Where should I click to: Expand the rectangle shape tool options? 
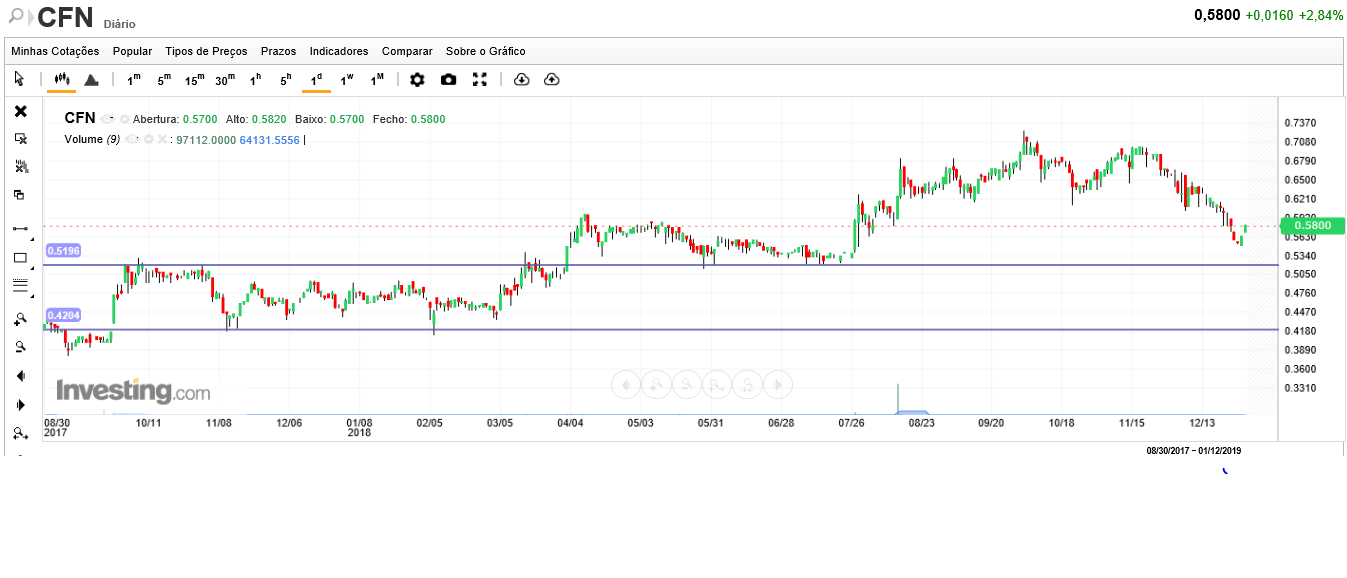pos(32,268)
